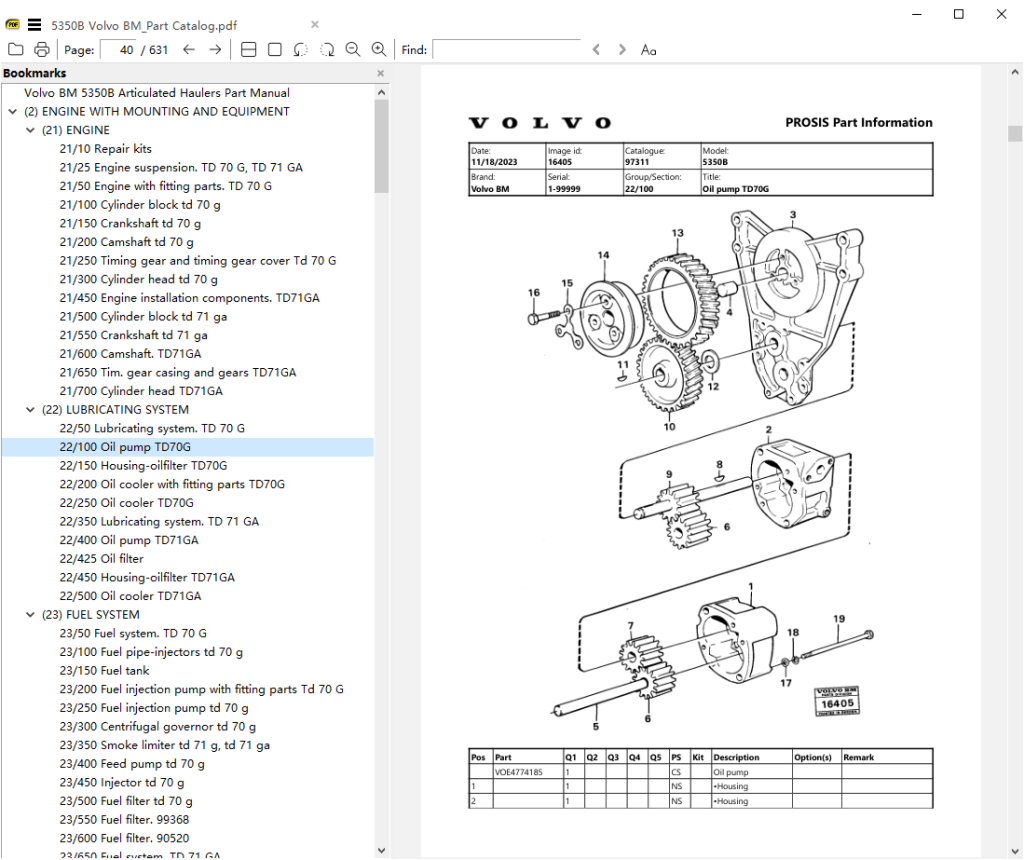Open bookmark 22/425 Oil filter

coord(101,559)
